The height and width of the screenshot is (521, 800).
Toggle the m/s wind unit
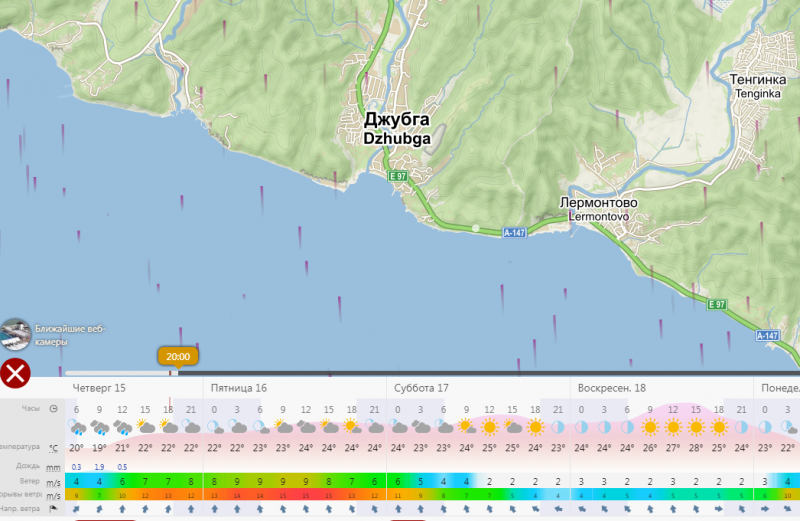tap(53, 481)
